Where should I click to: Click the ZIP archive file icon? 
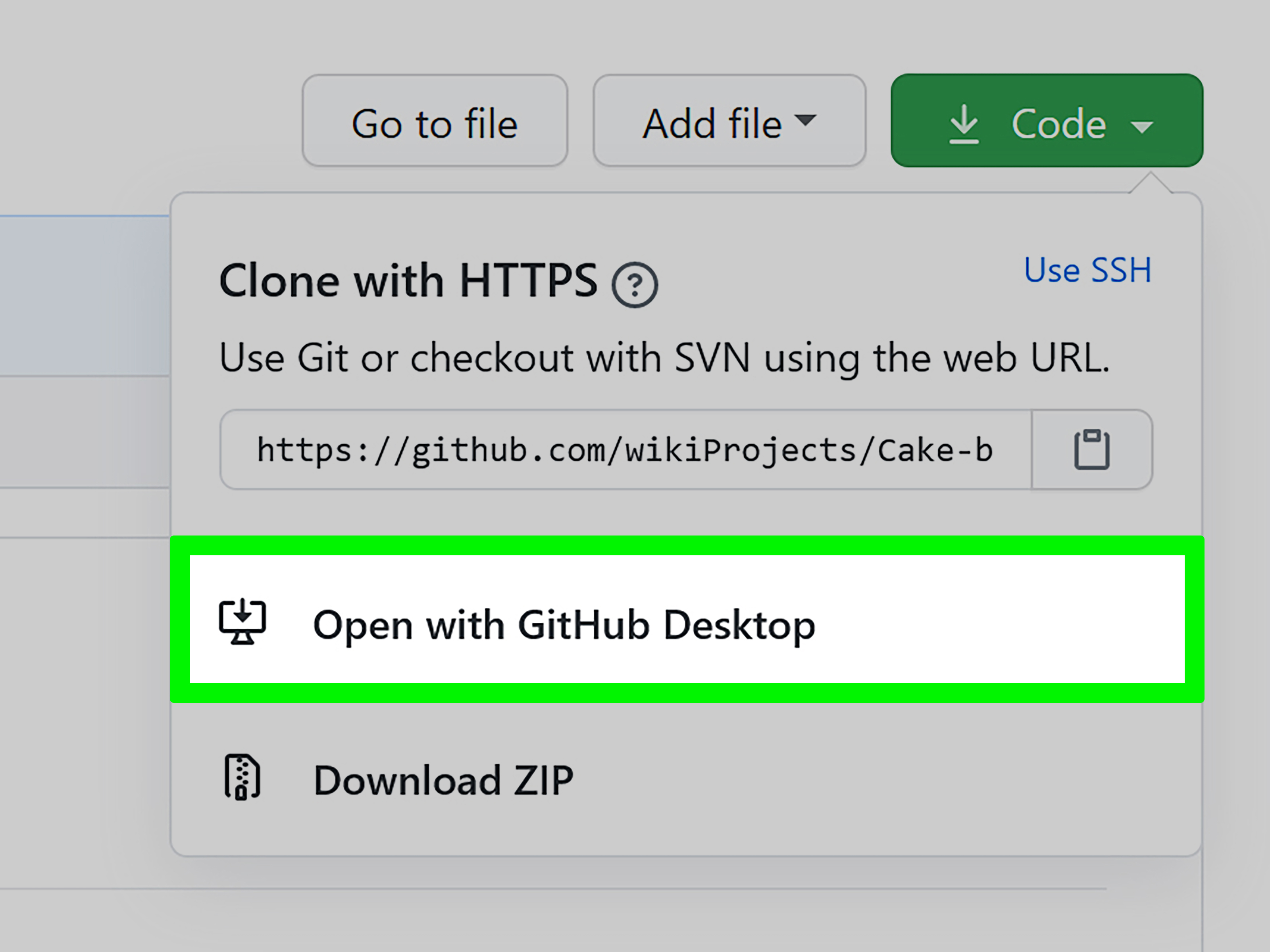pyautogui.click(x=242, y=777)
